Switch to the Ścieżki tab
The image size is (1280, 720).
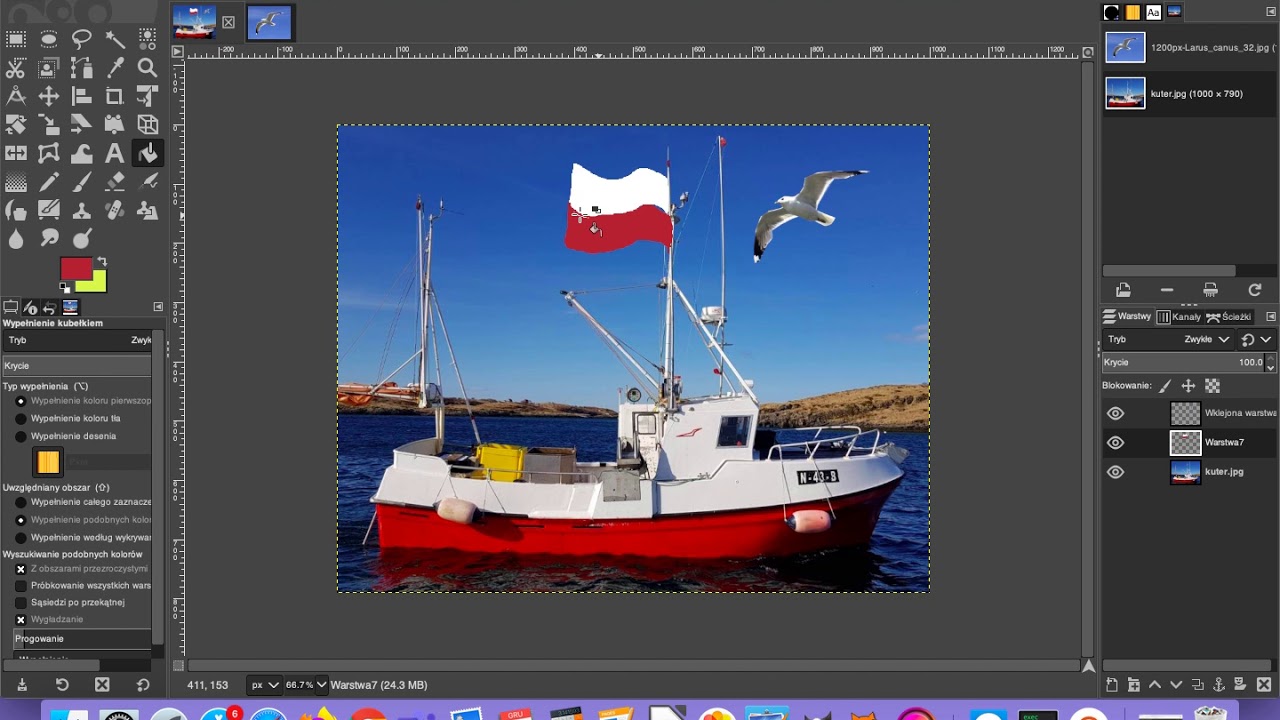[x=1229, y=317]
